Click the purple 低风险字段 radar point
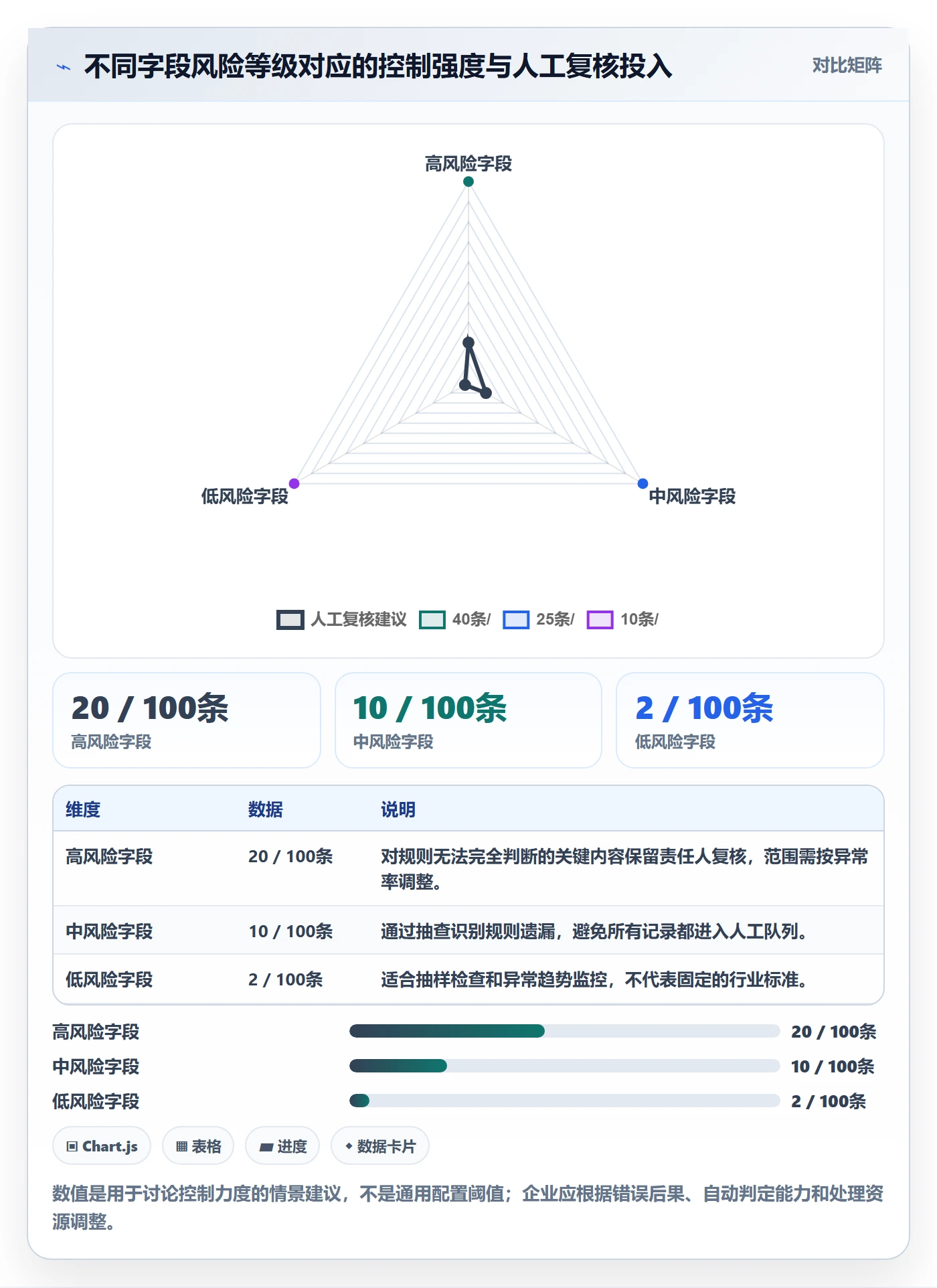 coord(294,483)
